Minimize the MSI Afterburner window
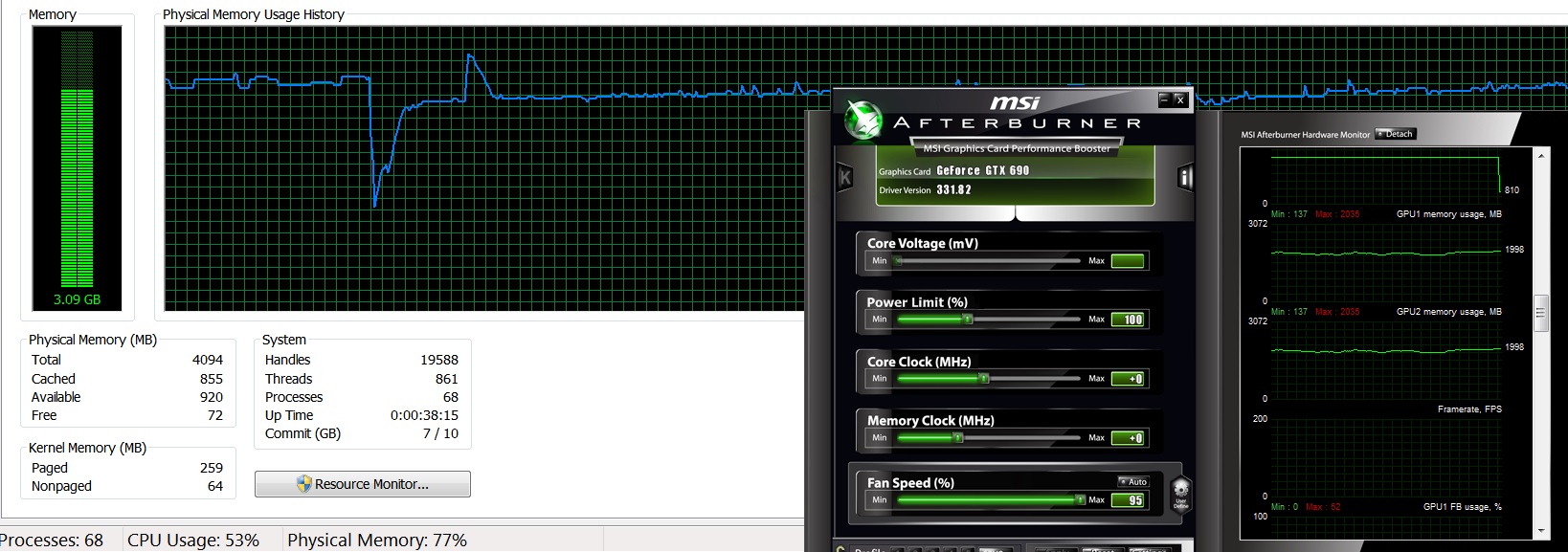1568x552 pixels. pyautogui.click(x=1164, y=99)
